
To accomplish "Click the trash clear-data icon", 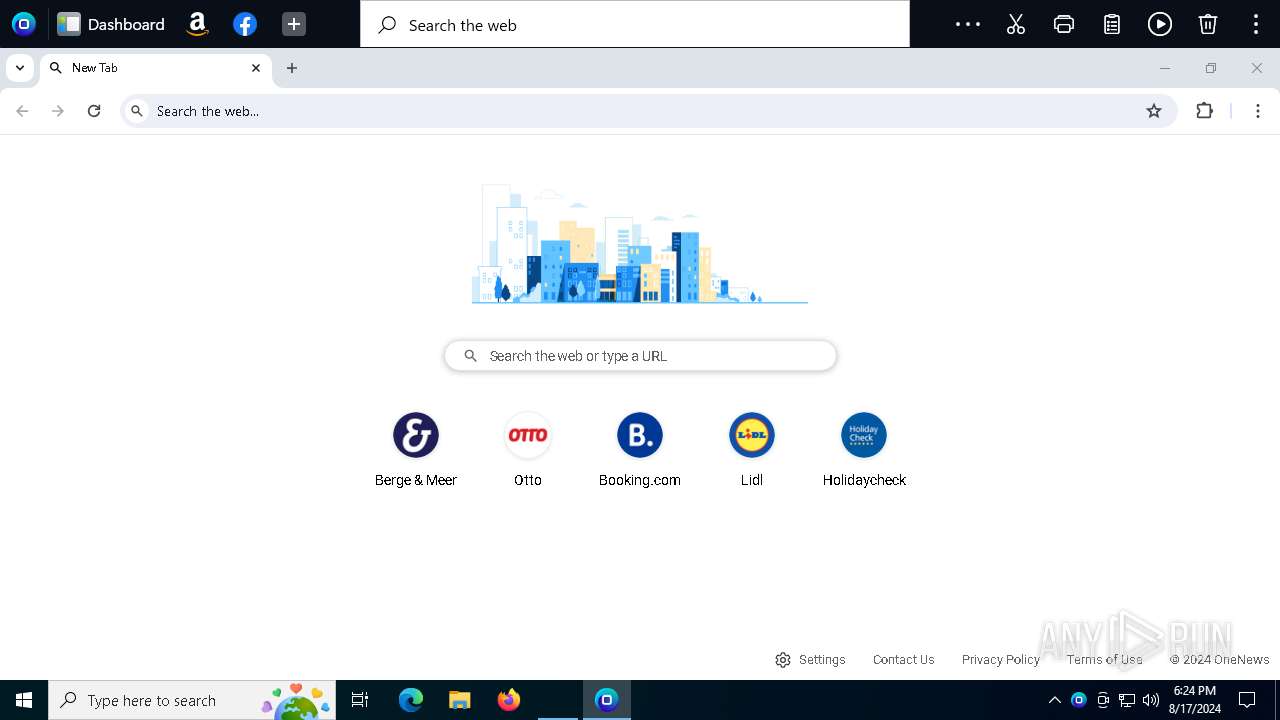I will pyautogui.click(x=1208, y=24).
